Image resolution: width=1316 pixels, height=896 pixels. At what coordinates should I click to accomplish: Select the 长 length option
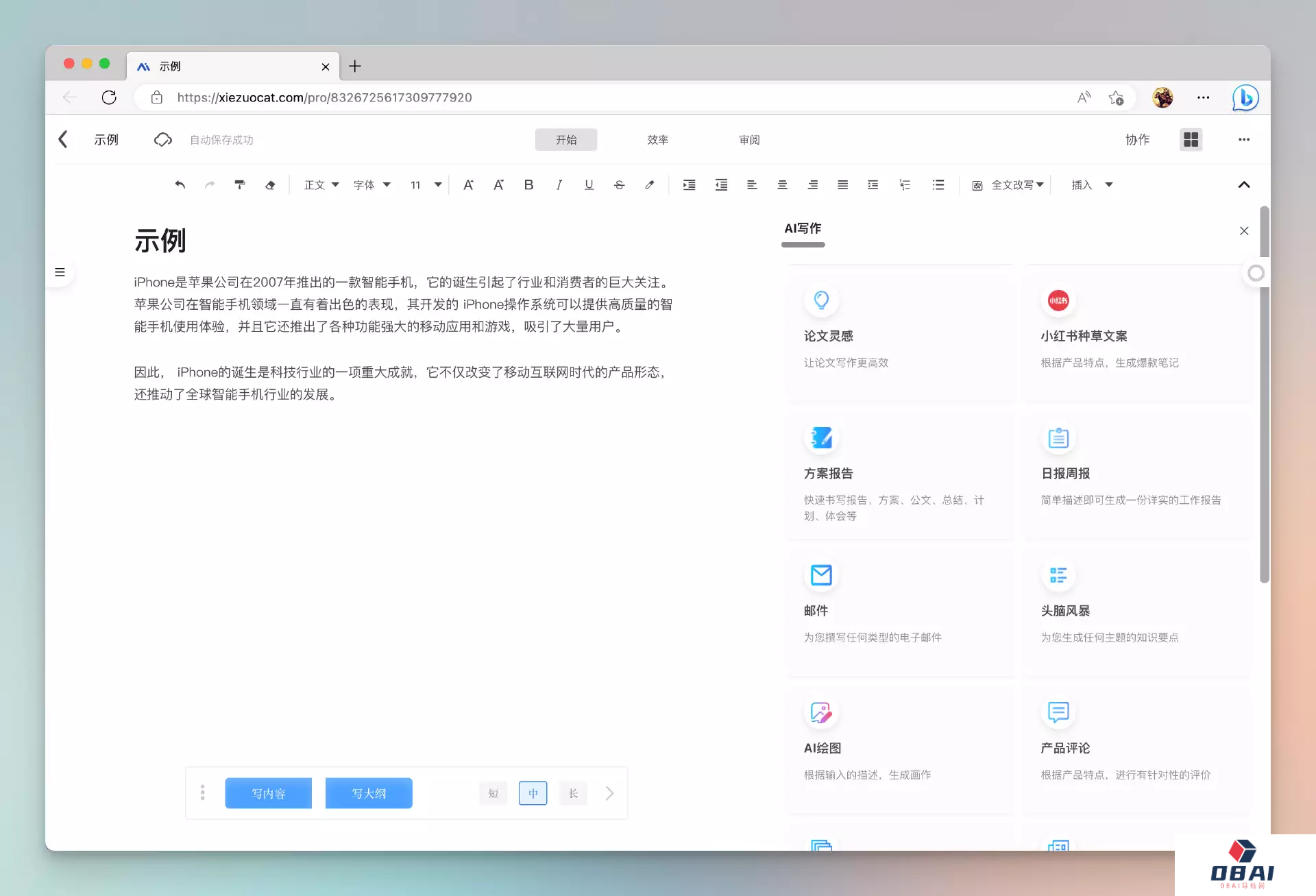[573, 793]
